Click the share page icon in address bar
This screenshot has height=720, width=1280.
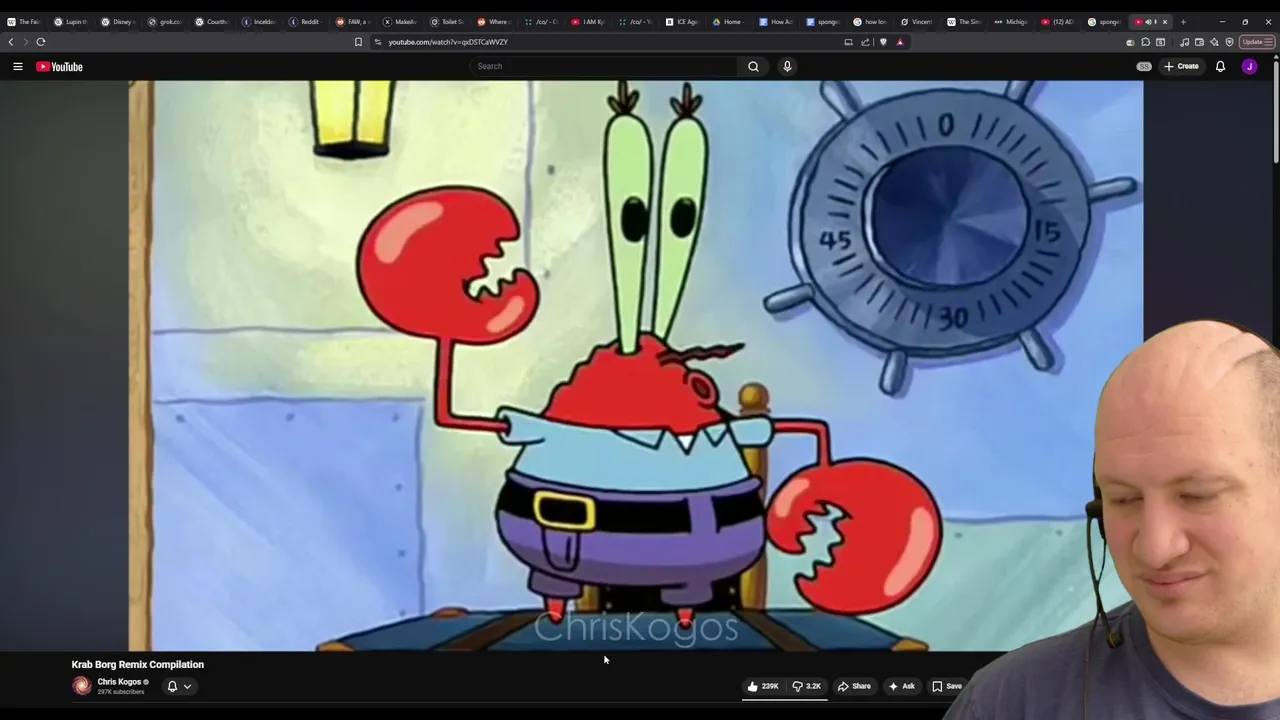pyautogui.click(x=865, y=42)
